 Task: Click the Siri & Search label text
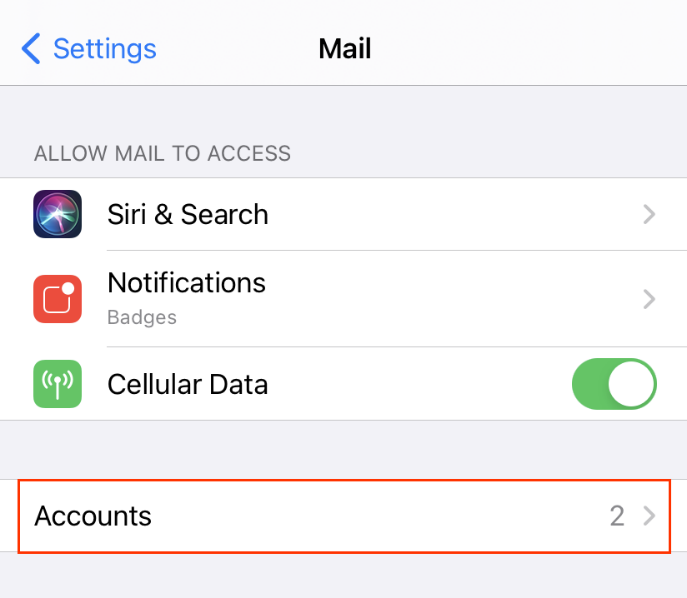coord(188,214)
